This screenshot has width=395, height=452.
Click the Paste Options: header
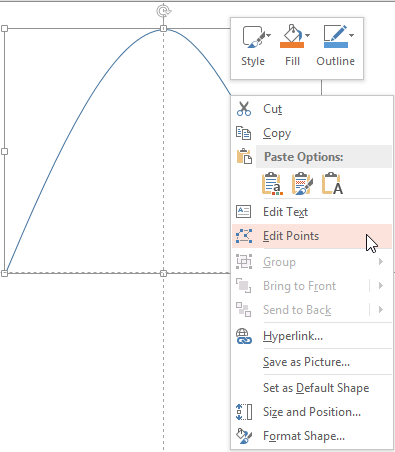click(324, 157)
